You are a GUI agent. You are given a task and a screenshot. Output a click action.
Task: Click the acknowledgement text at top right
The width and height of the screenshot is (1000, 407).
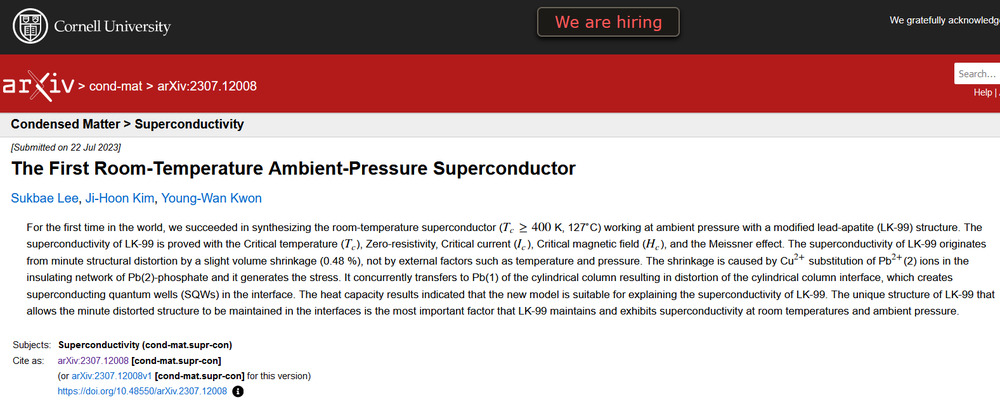pyautogui.click(x=945, y=20)
